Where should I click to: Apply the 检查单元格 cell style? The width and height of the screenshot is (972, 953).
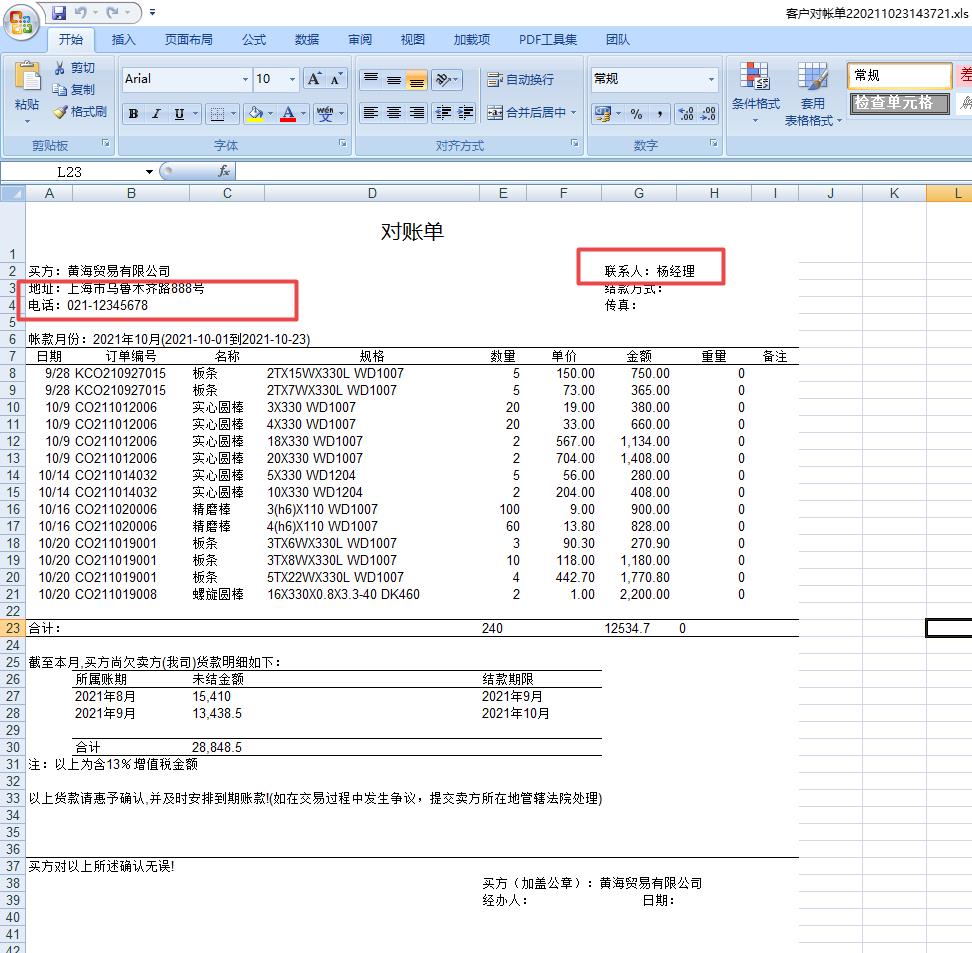point(899,103)
